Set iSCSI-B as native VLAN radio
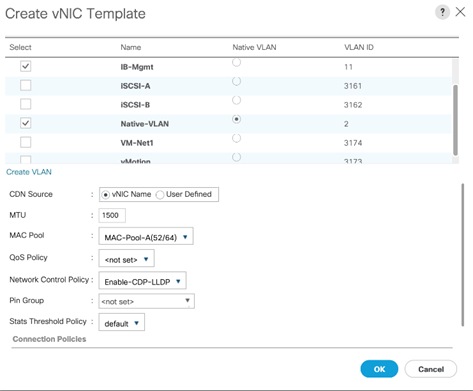This screenshot has height=391, width=473. [236, 100]
